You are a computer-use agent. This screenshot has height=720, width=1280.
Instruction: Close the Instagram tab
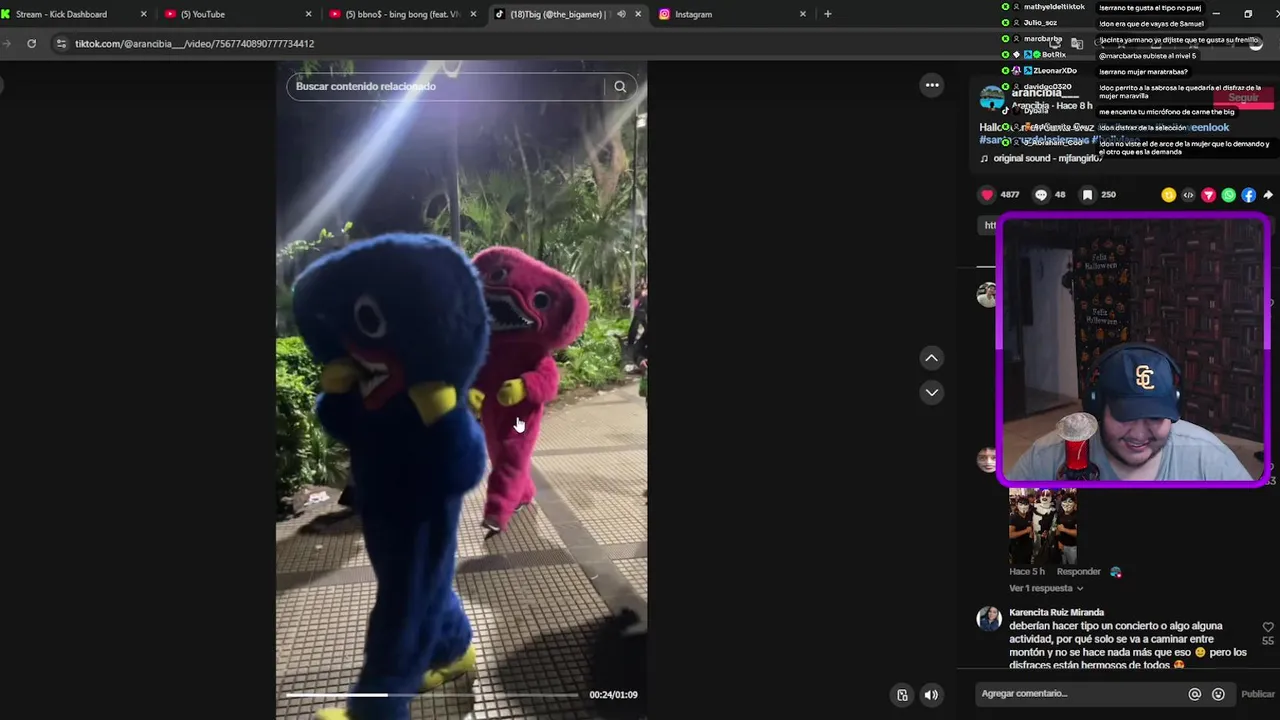coord(802,14)
